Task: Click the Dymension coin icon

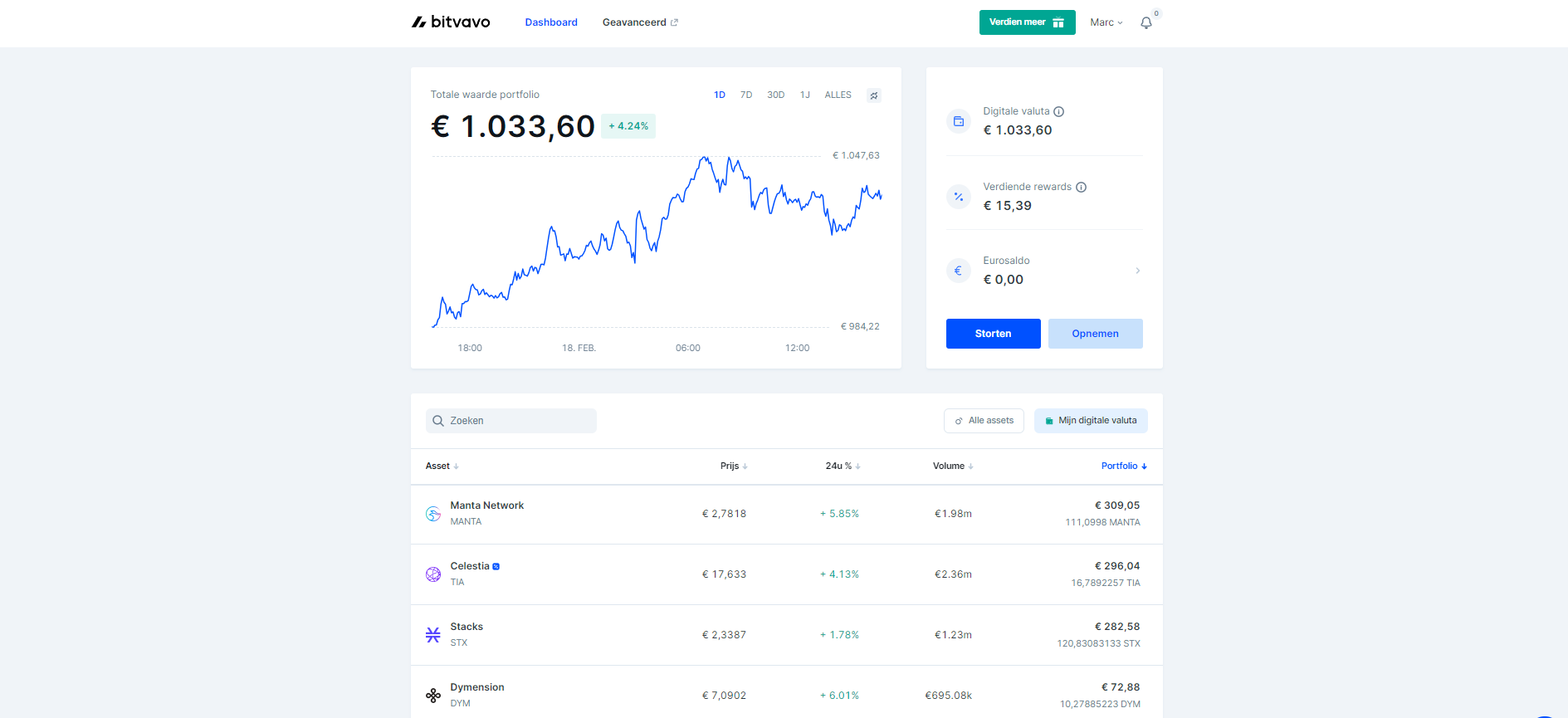Action: 433,696
